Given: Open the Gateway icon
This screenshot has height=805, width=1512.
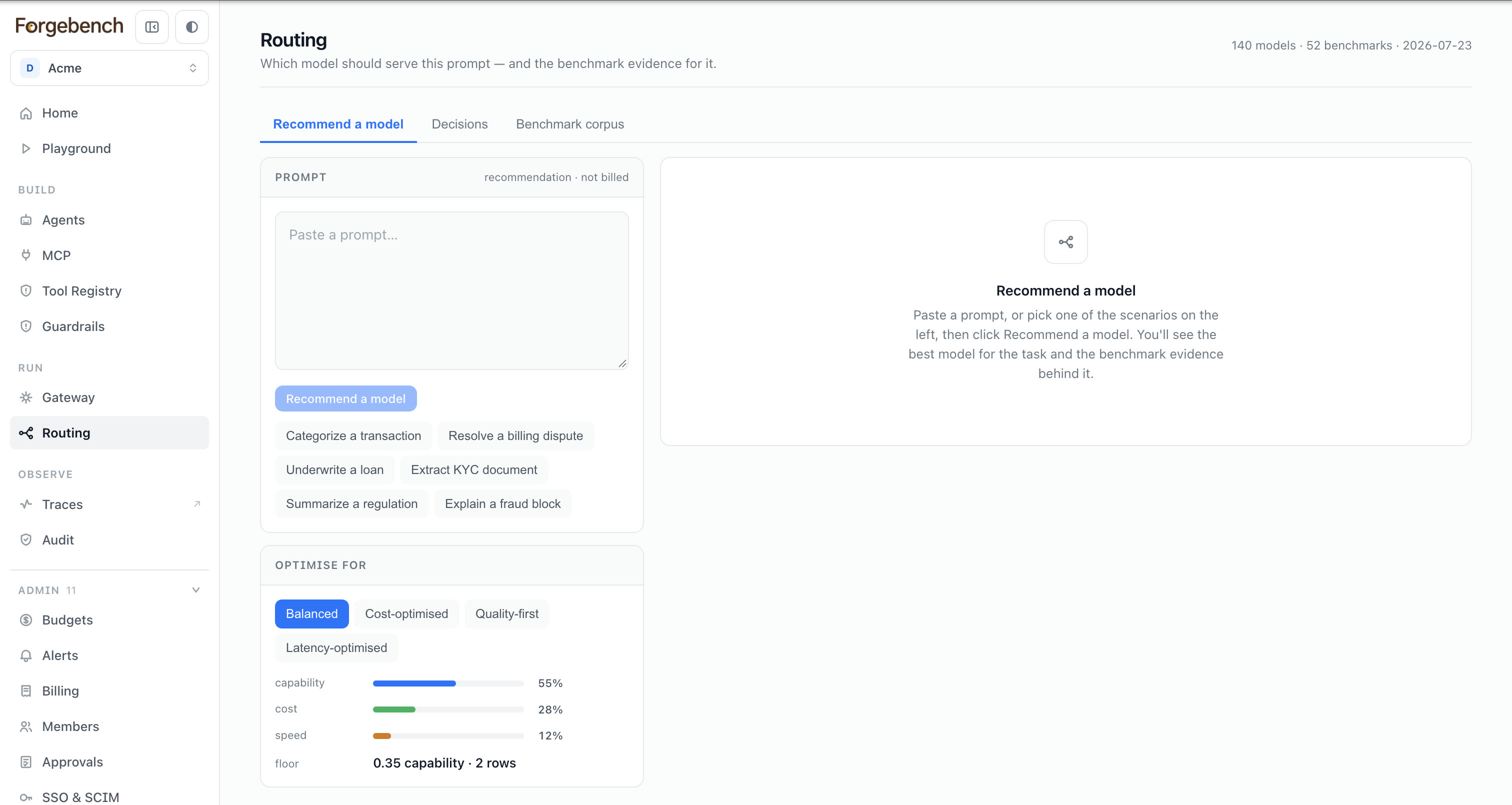Looking at the screenshot, I should (x=26, y=397).
